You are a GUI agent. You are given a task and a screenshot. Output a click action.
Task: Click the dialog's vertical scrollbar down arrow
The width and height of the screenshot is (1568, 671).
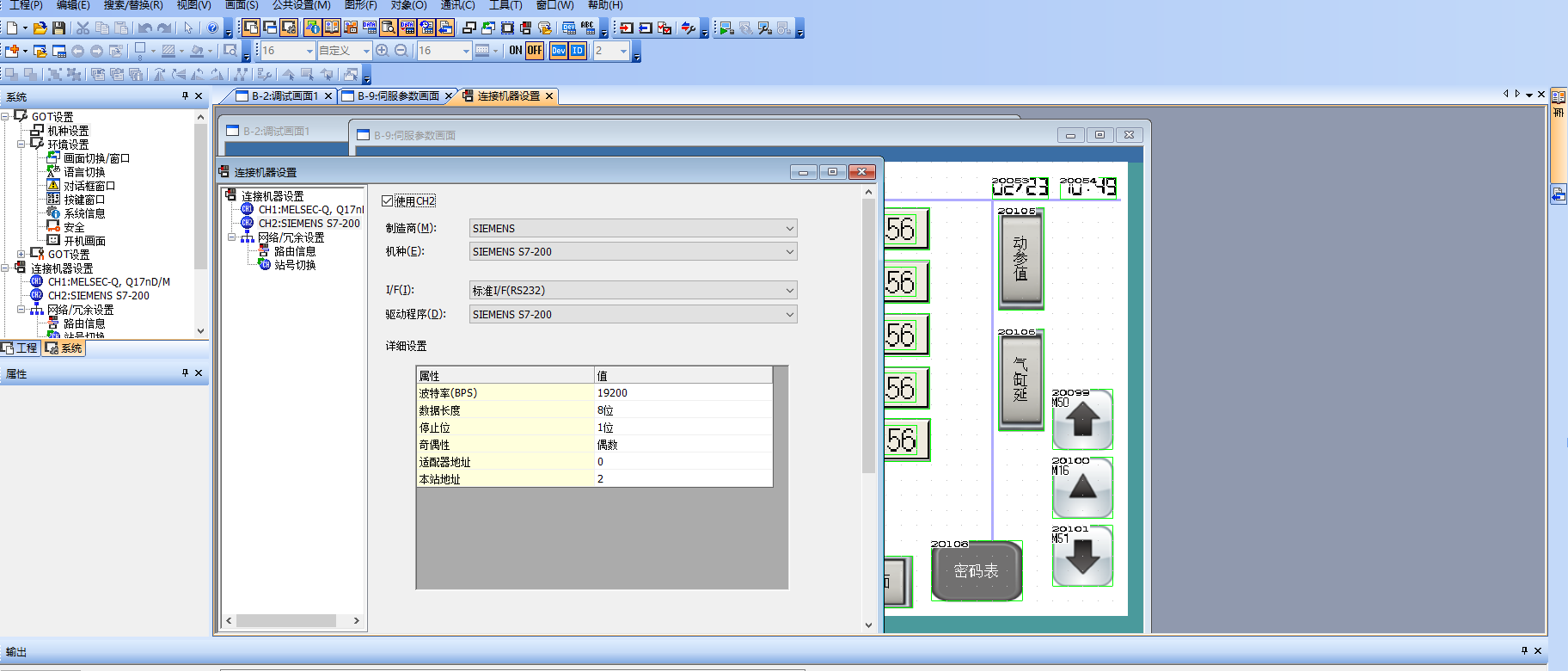[868, 625]
